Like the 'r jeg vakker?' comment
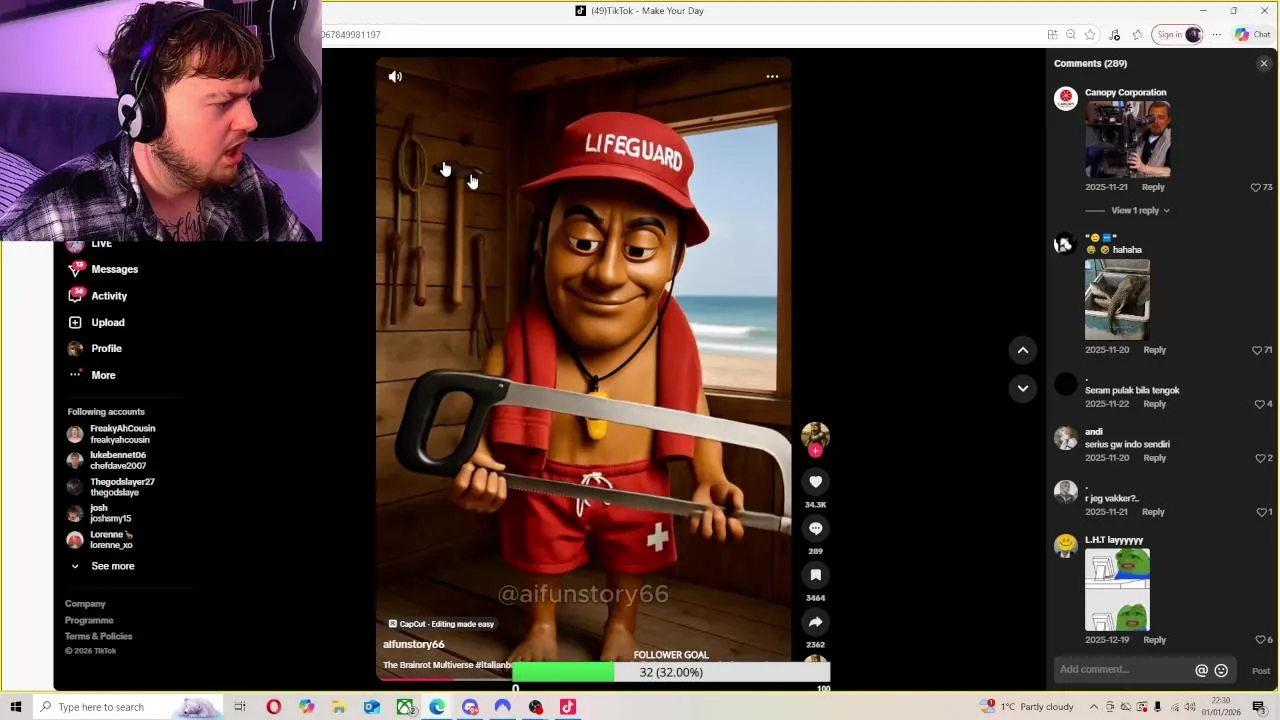Viewport: 1280px width, 720px height. (1260, 512)
